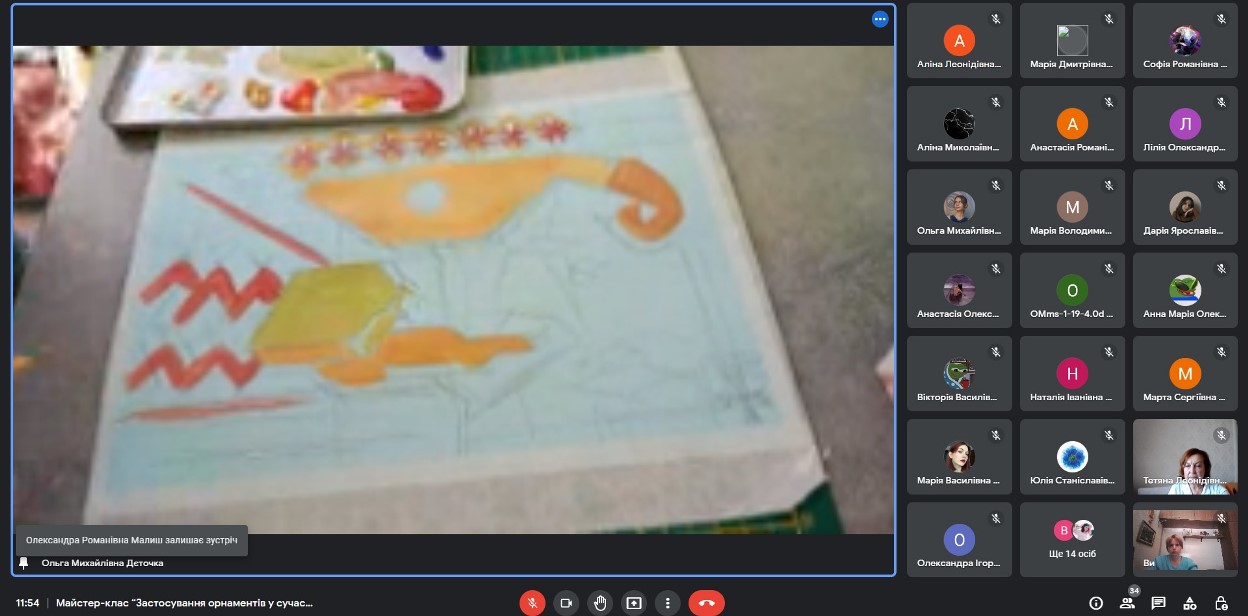Click muted mic icon on Марта Сергіївна tile
The image size is (1248, 616).
pos(1221,352)
